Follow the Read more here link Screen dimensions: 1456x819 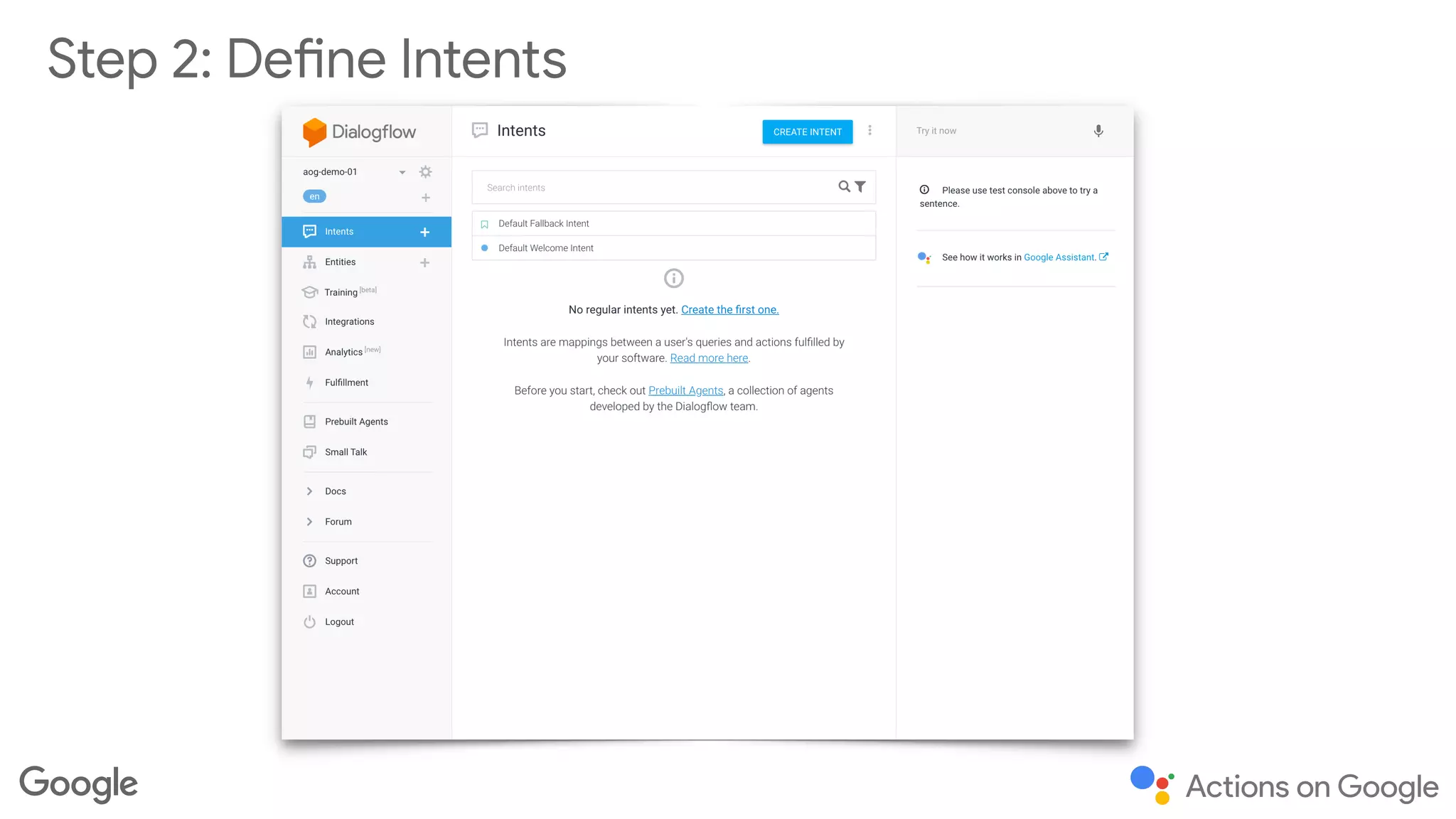[x=709, y=358]
